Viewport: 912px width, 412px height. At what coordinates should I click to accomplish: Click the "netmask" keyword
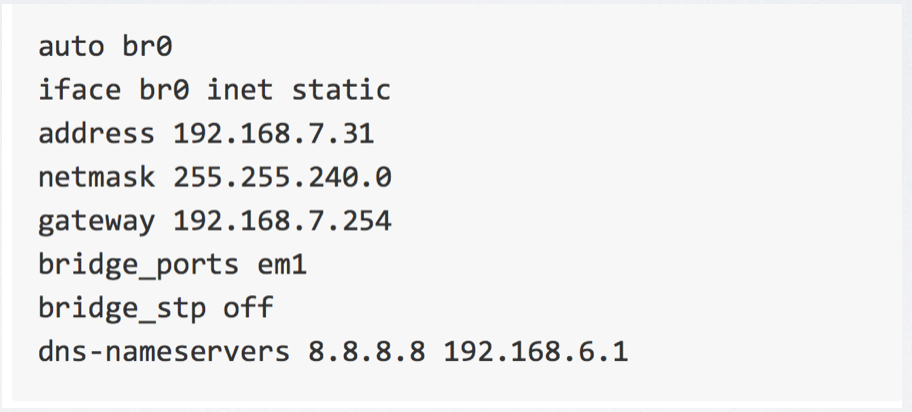(96, 177)
